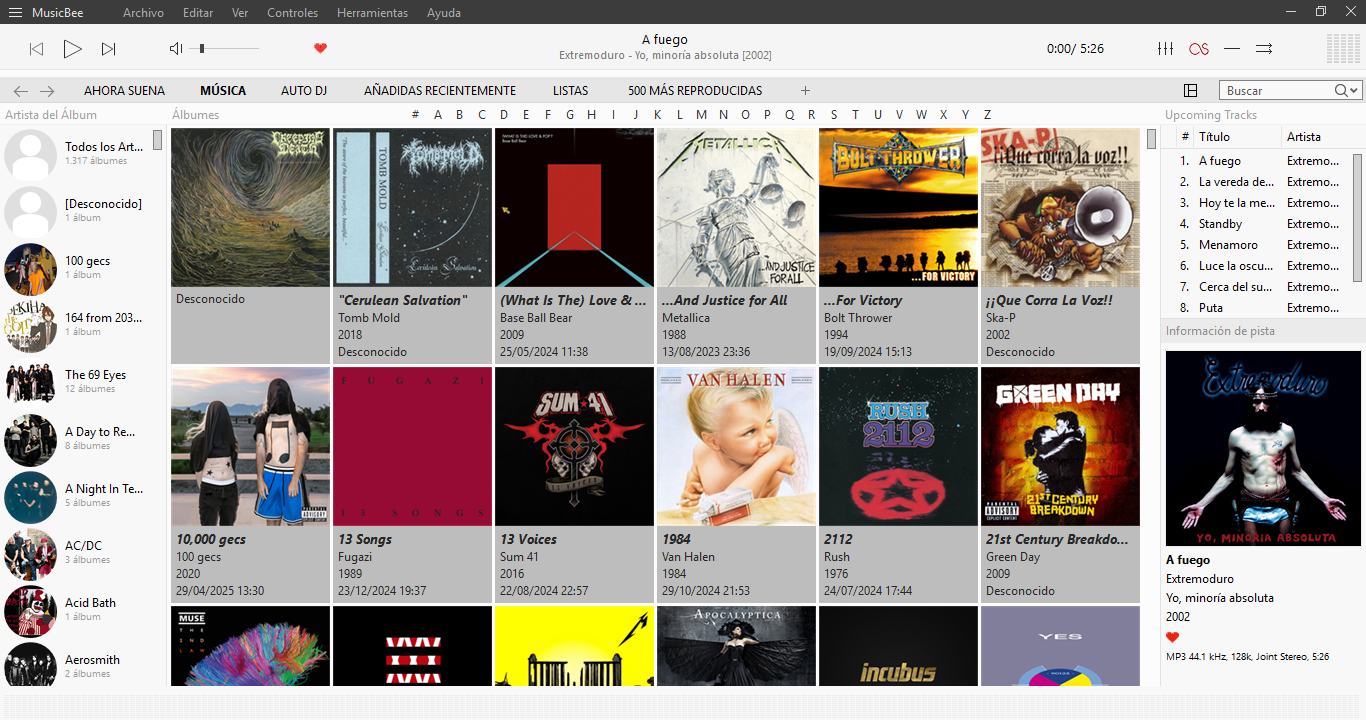Select 100 gecs artist avatar
This screenshot has width=1366, height=720.
[x=30, y=269]
